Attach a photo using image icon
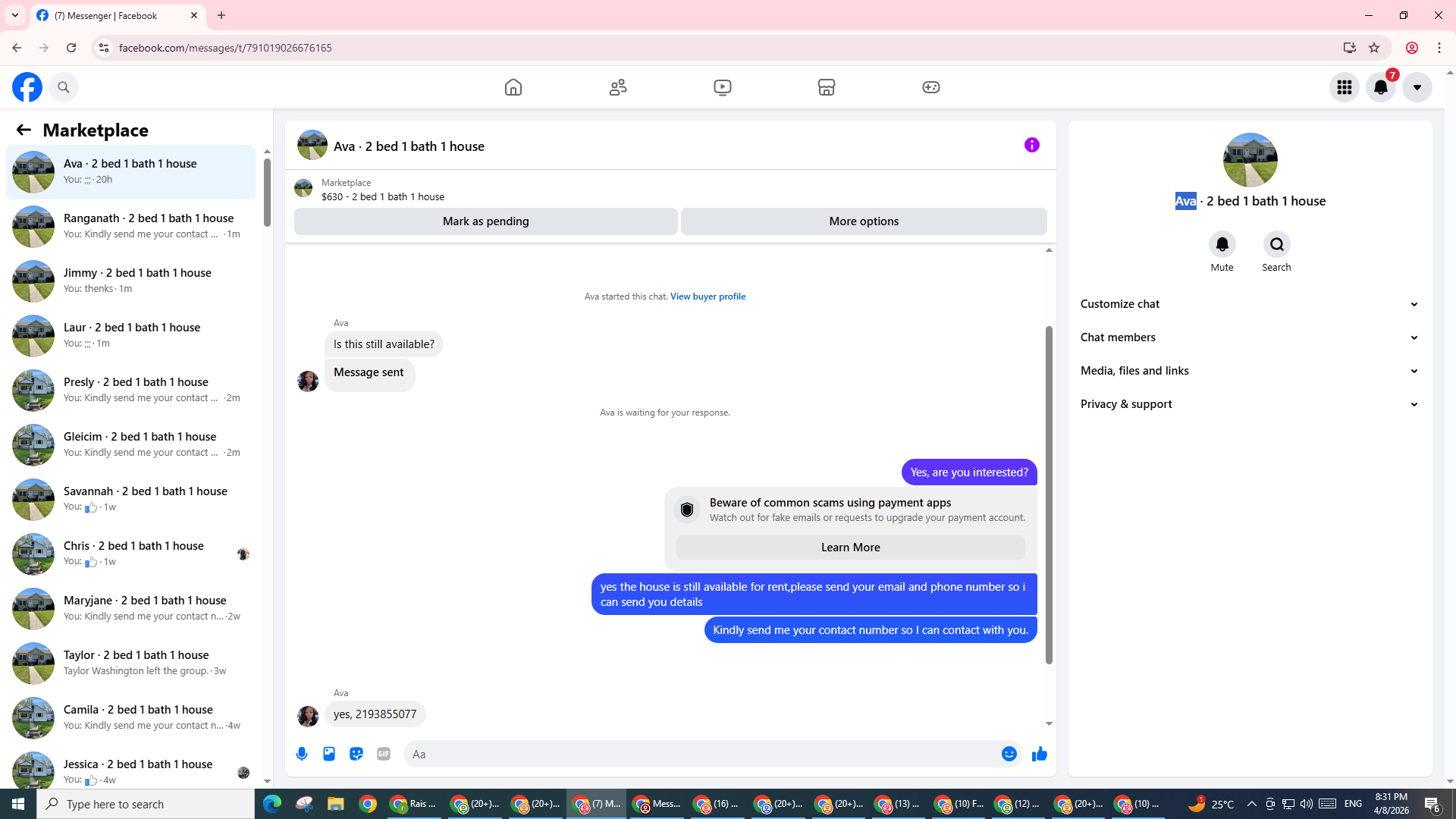The image size is (1456, 819). (x=329, y=754)
